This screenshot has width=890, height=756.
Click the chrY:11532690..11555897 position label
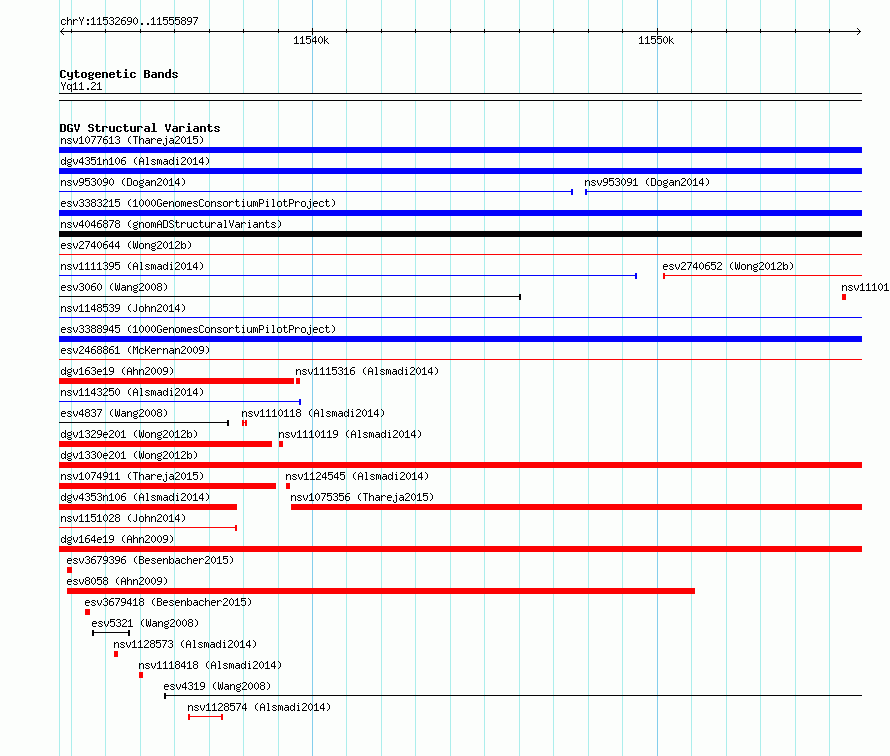pos(129,21)
